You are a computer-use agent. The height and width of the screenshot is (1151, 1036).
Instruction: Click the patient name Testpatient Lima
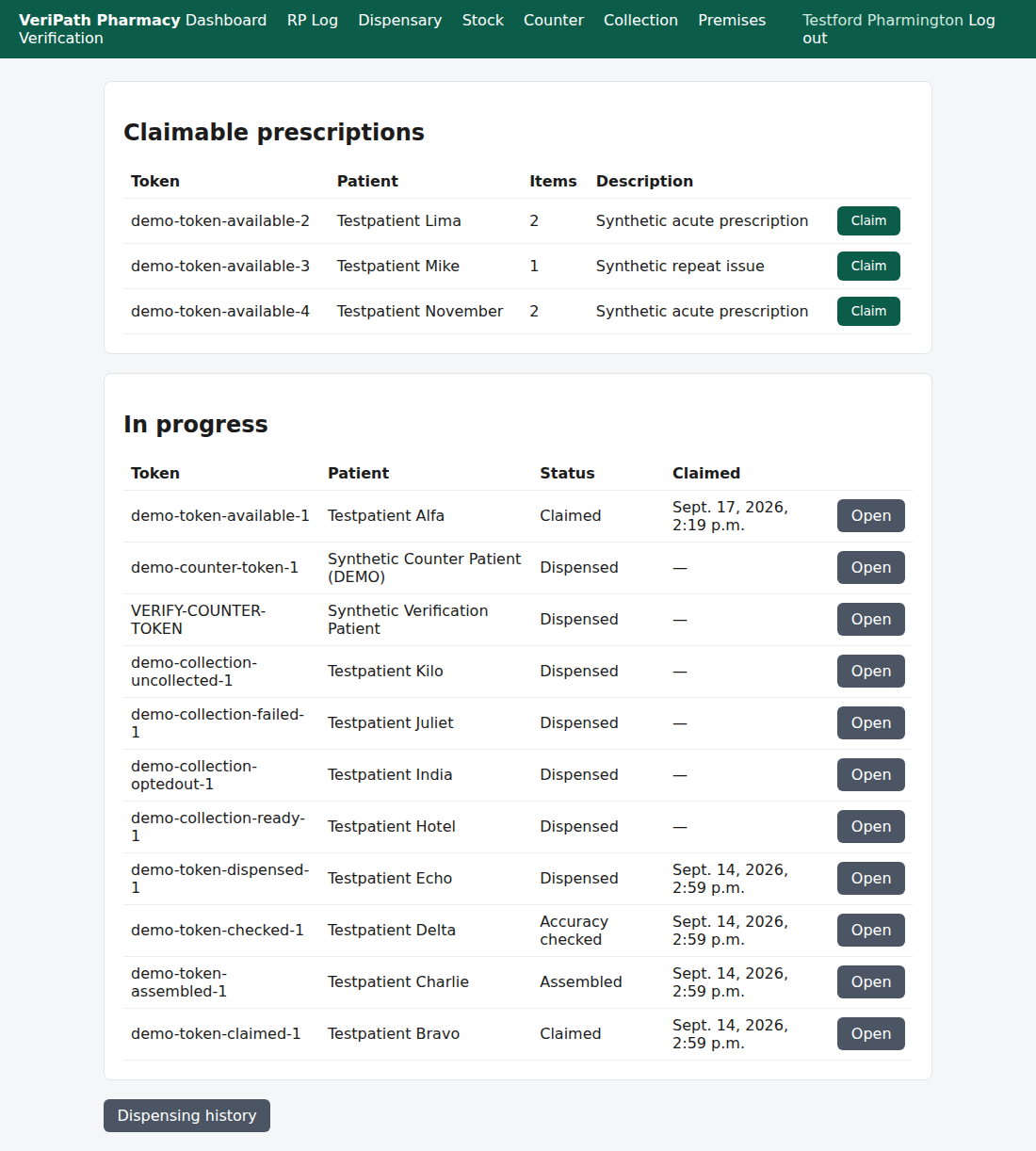(x=399, y=220)
